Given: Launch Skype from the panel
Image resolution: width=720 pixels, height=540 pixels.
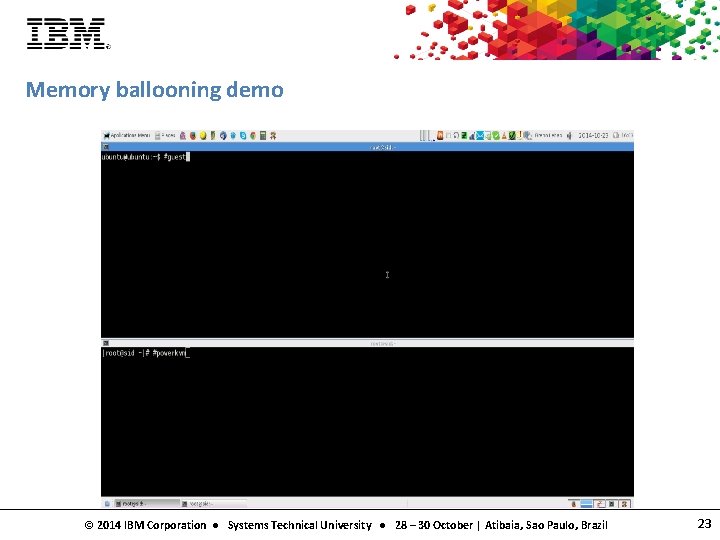Looking at the screenshot, I should pyautogui.click(x=243, y=135).
